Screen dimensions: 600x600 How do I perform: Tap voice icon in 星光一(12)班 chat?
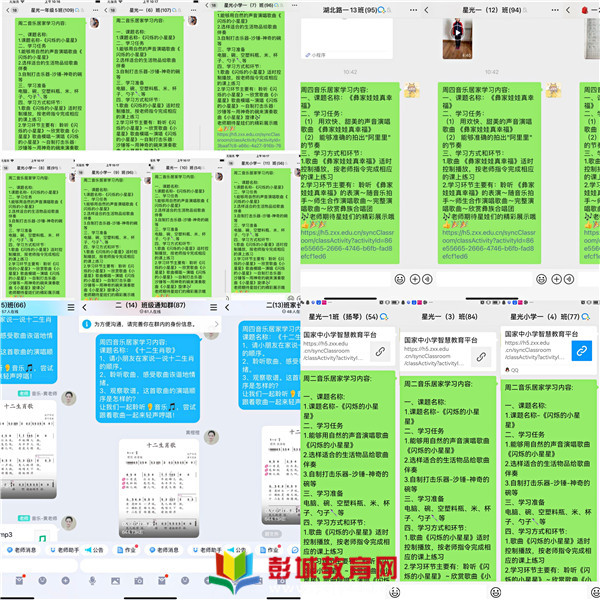(x=569, y=279)
